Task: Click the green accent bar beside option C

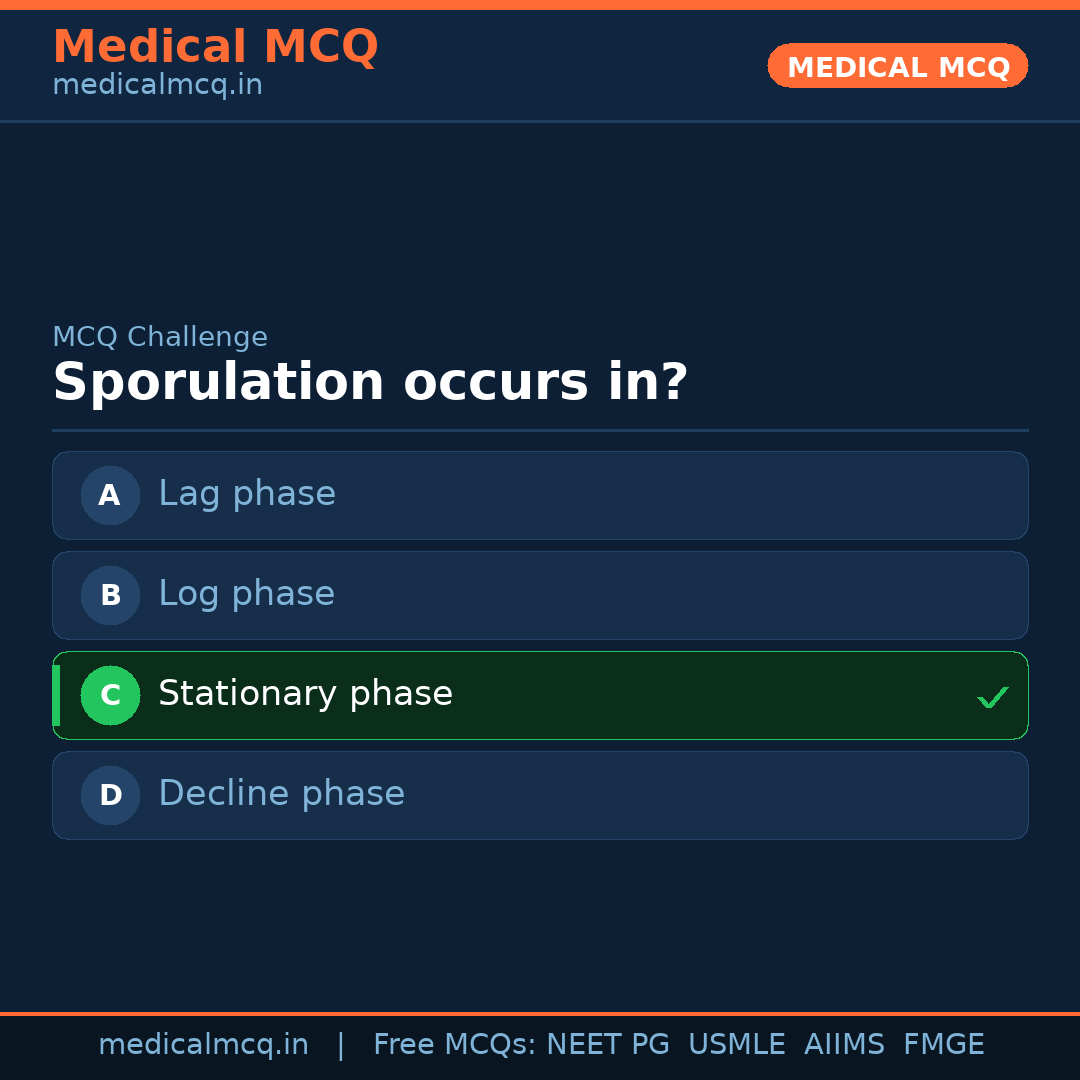Action: click(x=55, y=695)
